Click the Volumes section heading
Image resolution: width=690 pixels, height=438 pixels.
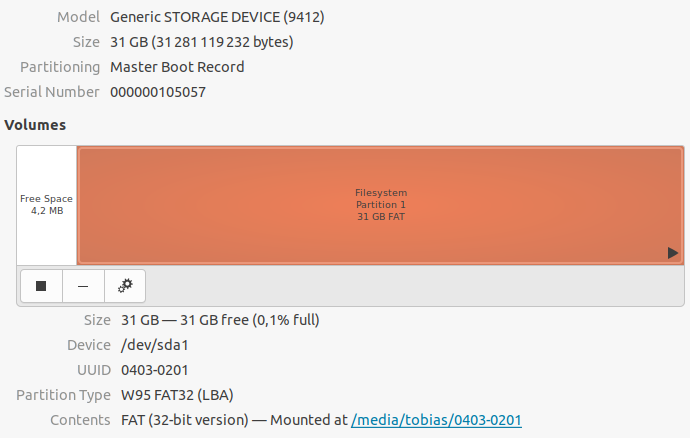[35, 125]
